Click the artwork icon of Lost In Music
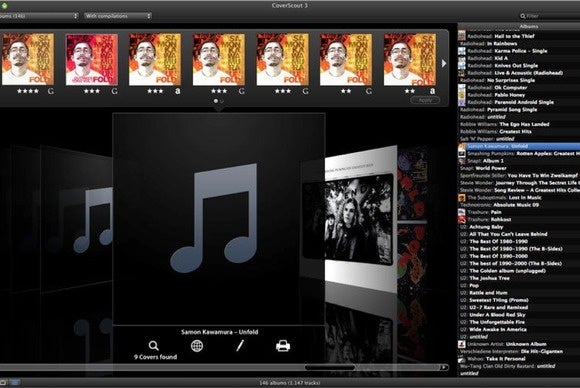 click(462, 198)
